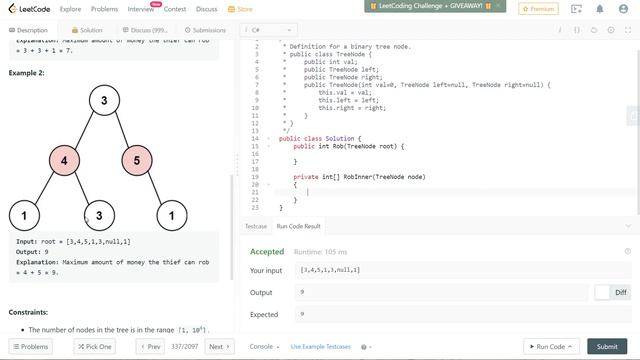Switch to the Testcase tab
The height and width of the screenshot is (360, 640).
coord(256,226)
